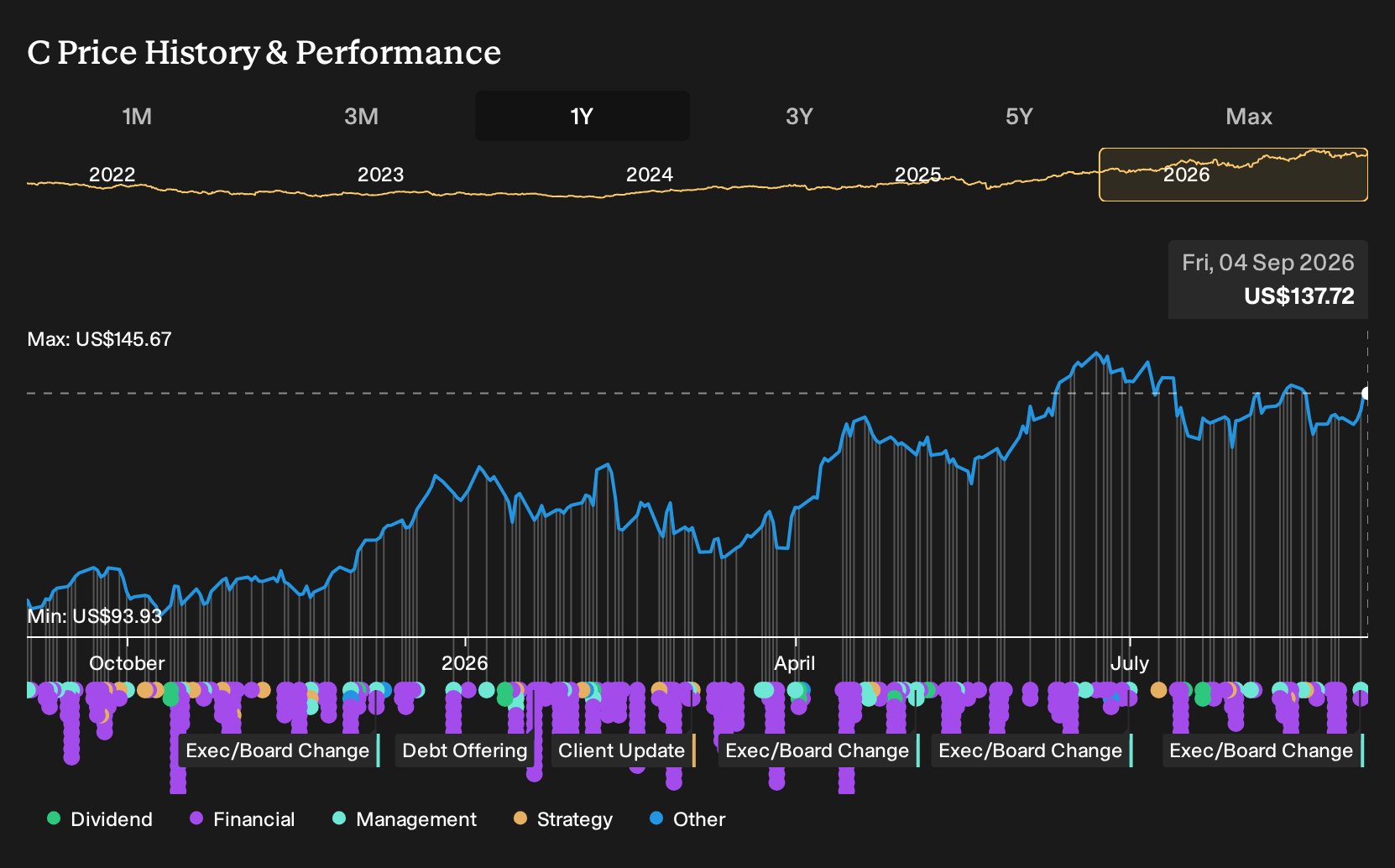Open the Exec/Board Change label below April
The height and width of the screenshot is (868, 1395).
pos(818,750)
